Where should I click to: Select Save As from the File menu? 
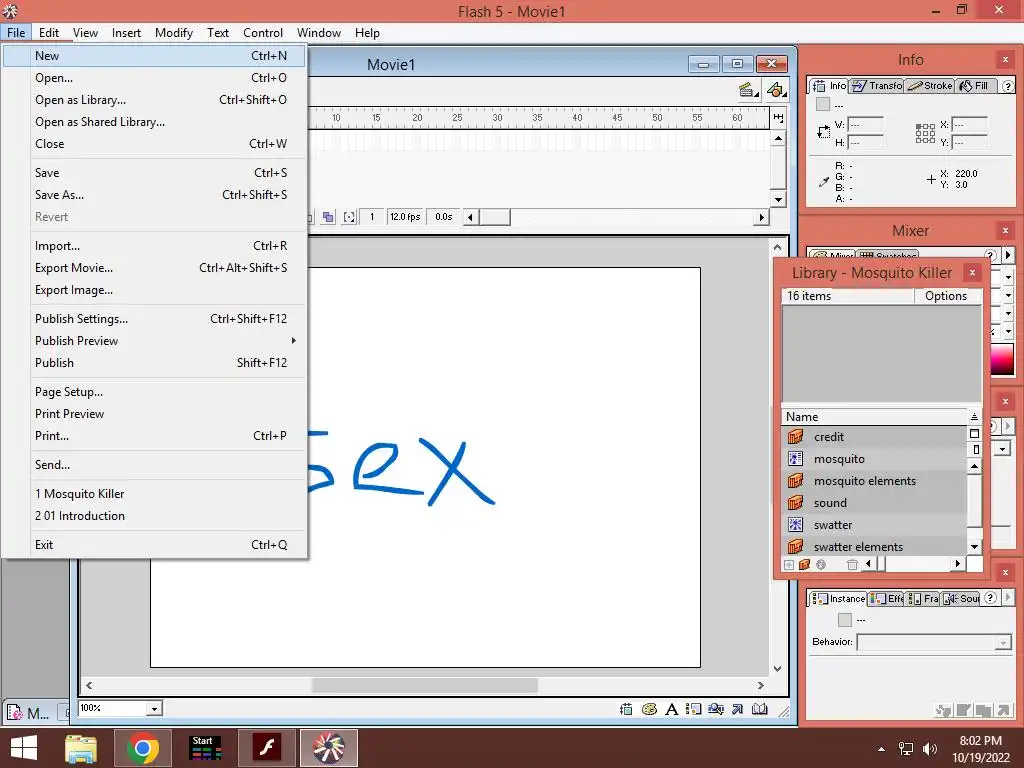(154, 195)
